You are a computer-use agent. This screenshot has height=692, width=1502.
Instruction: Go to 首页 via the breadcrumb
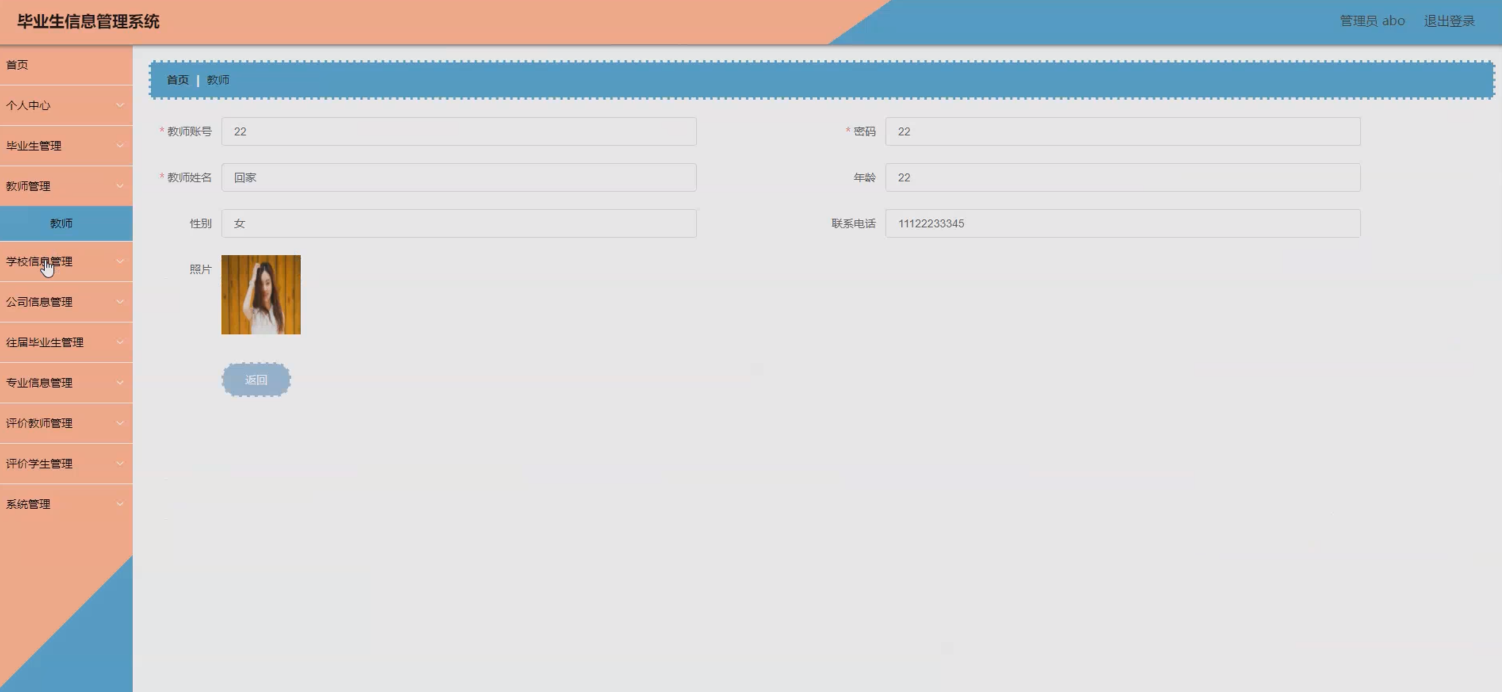[177, 80]
